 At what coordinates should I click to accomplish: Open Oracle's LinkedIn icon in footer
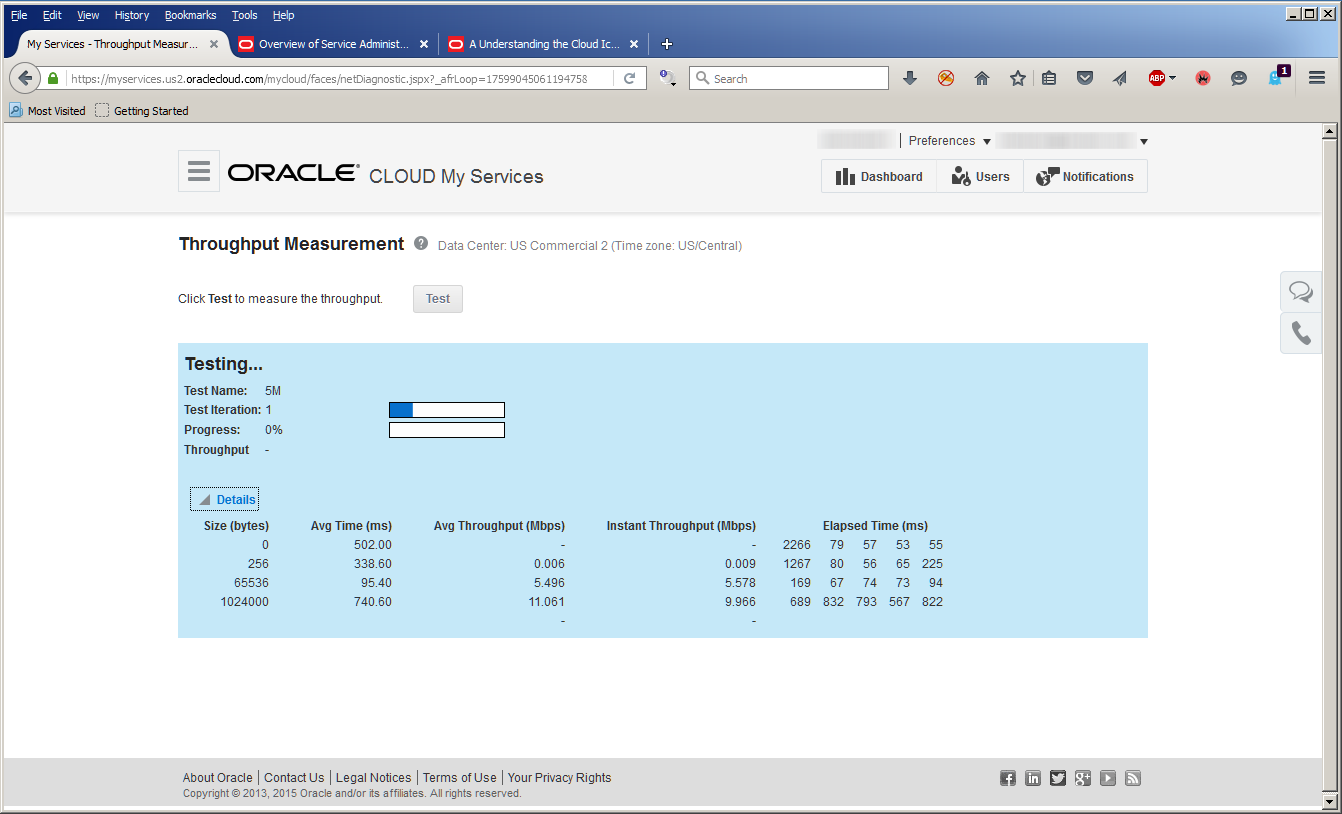[1033, 778]
